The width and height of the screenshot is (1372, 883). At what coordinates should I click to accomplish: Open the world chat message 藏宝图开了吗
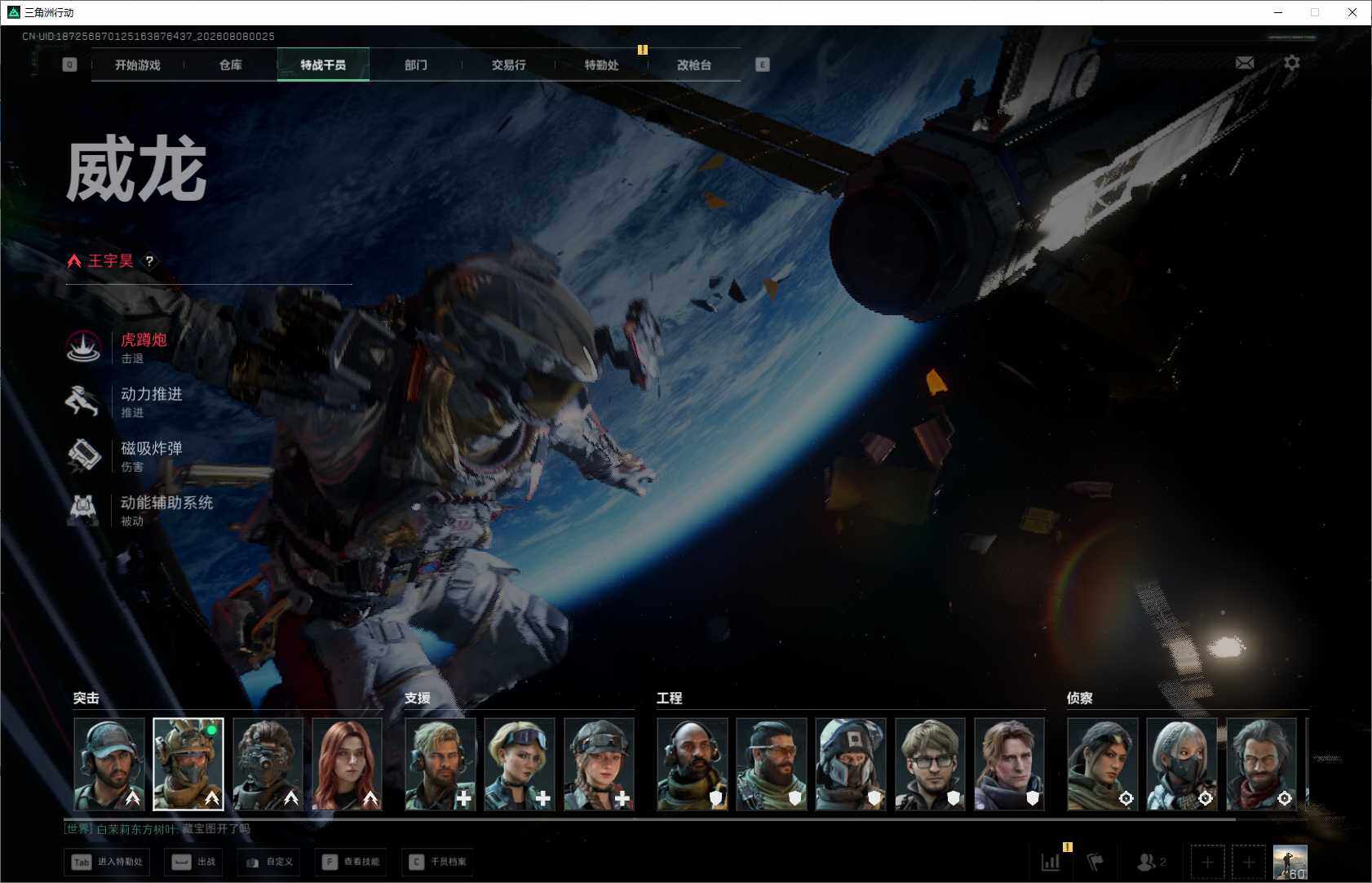pyautogui.click(x=215, y=829)
